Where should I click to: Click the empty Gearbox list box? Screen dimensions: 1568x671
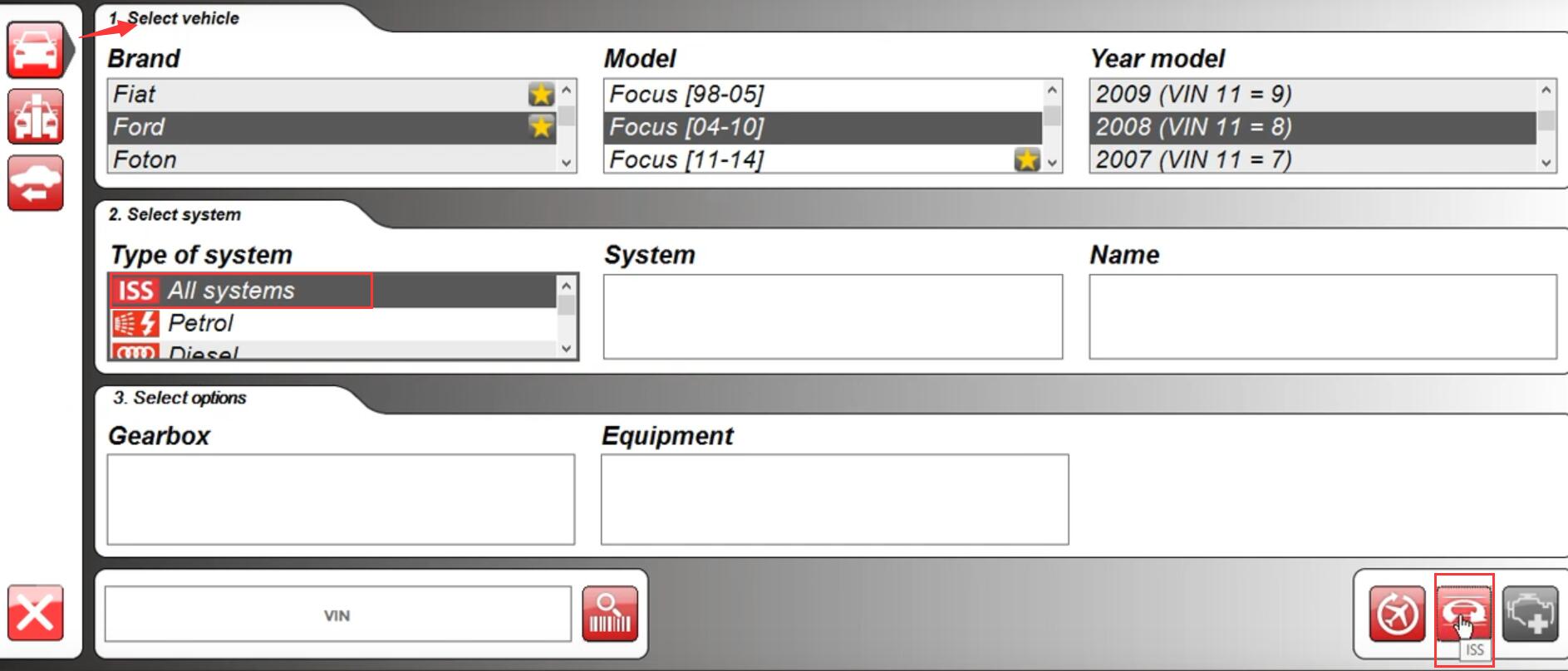341,499
